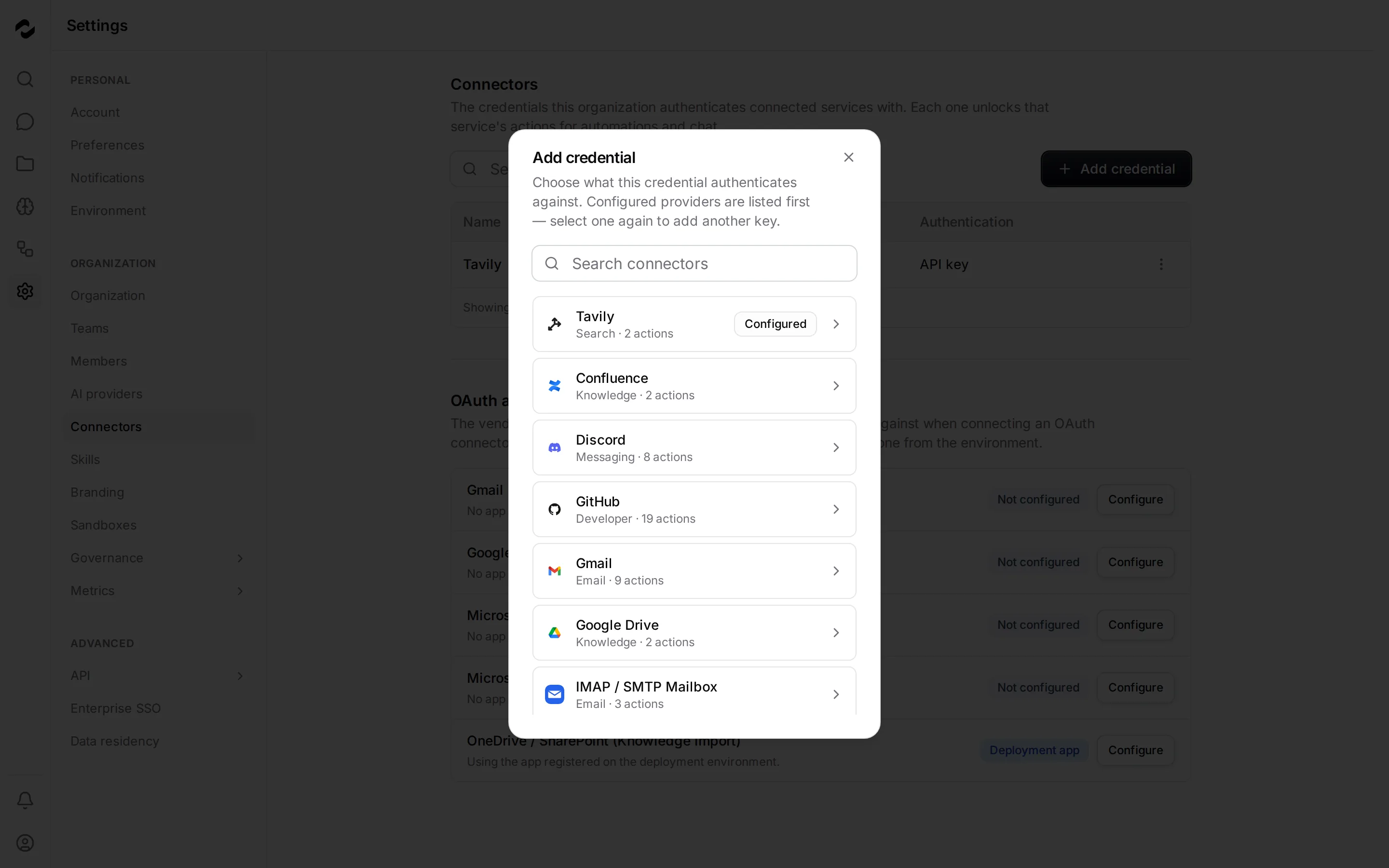Open Confluence via its chevron arrow
The height and width of the screenshot is (868, 1389).
[x=836, y=386]
